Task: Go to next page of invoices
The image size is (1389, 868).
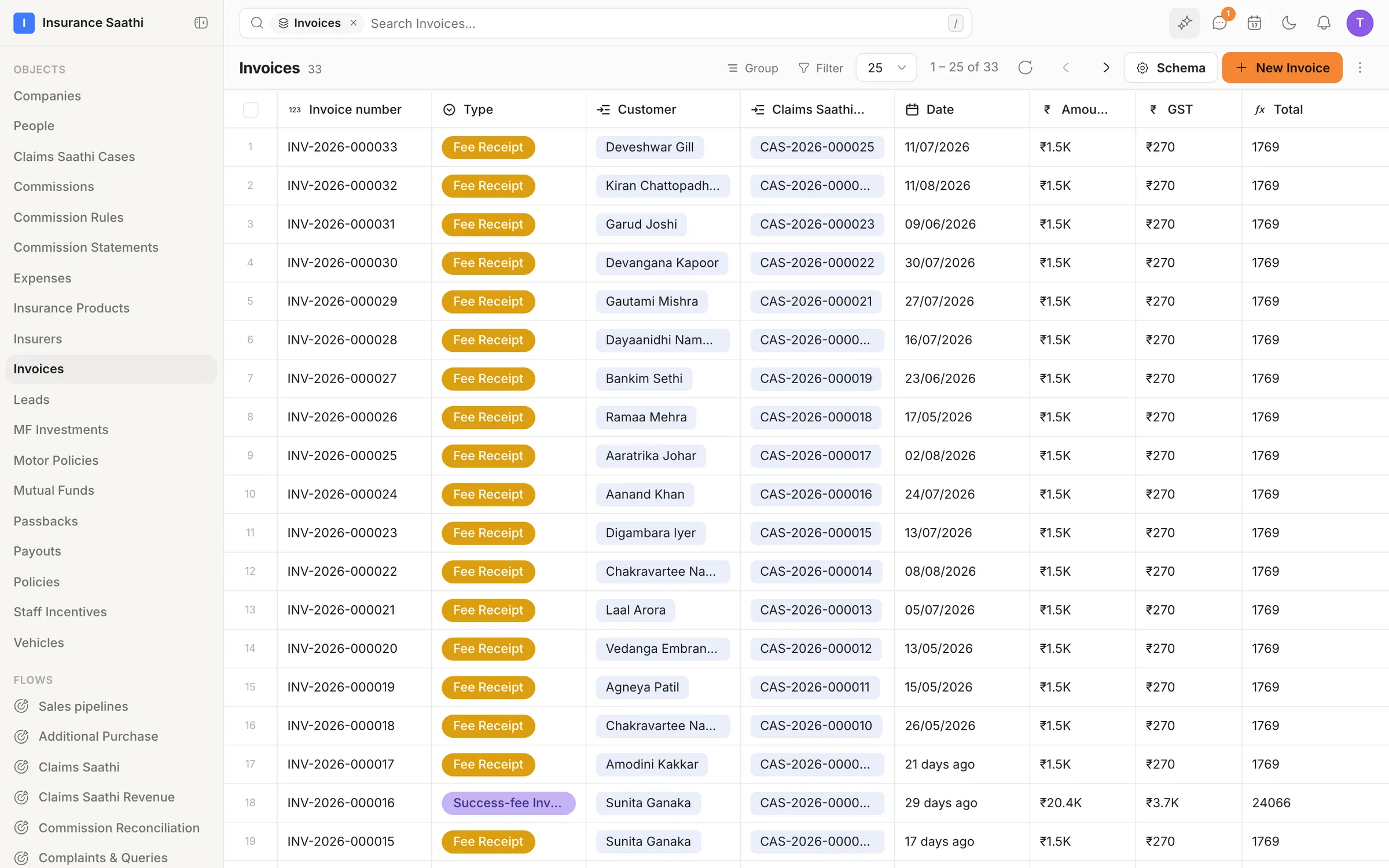Action: coord(1106,68)
